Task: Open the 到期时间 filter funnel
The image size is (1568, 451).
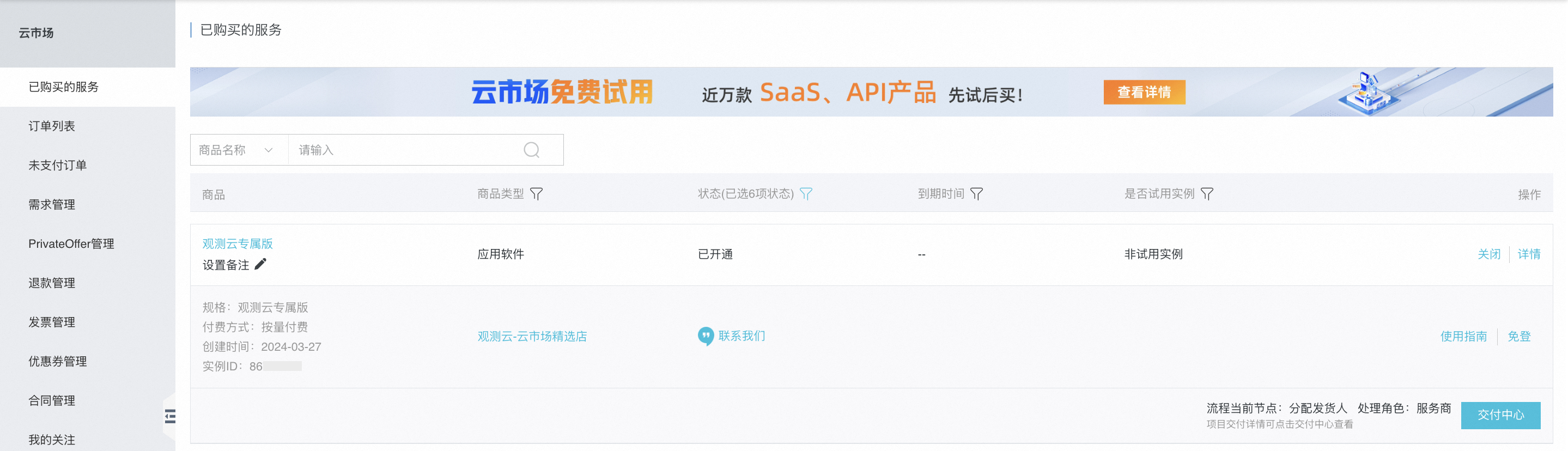Action: click(976, 193)
